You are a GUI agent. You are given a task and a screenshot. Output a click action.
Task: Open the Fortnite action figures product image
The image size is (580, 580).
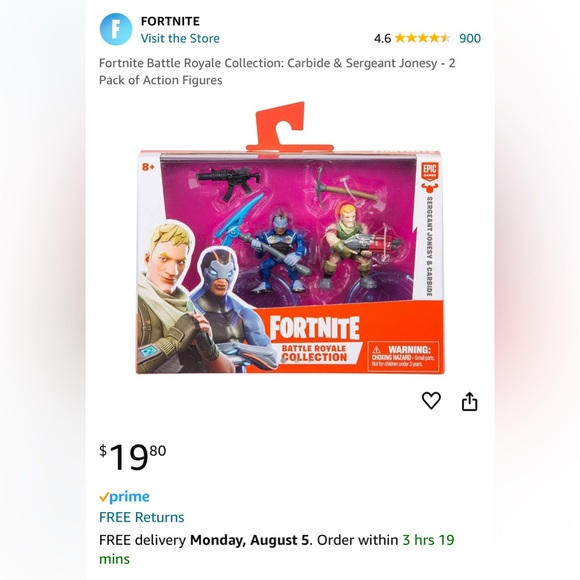[290, 238]
